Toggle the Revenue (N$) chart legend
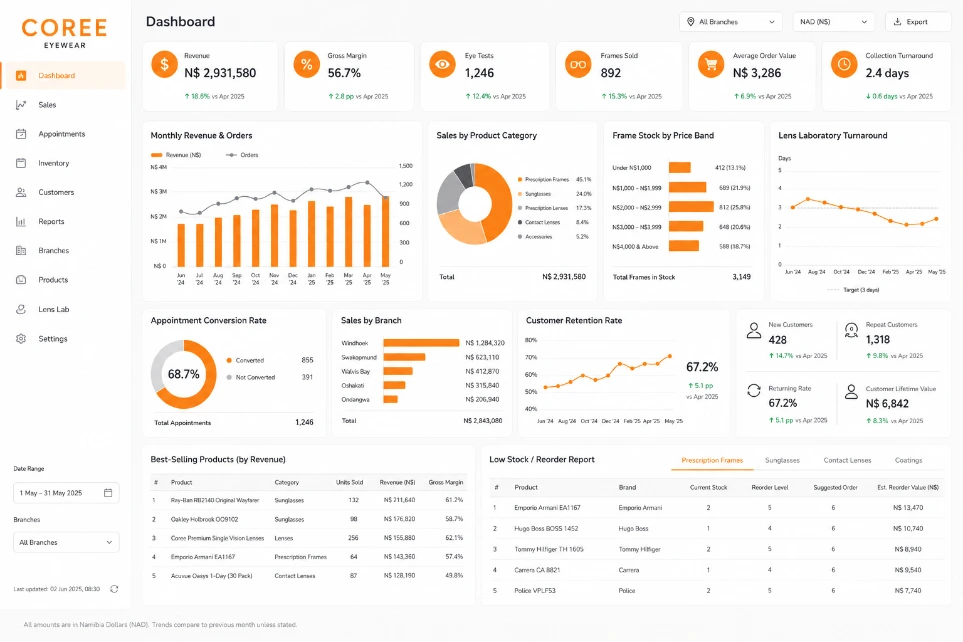Viewport: 963px width, 642px height. (x=176, y=155)
